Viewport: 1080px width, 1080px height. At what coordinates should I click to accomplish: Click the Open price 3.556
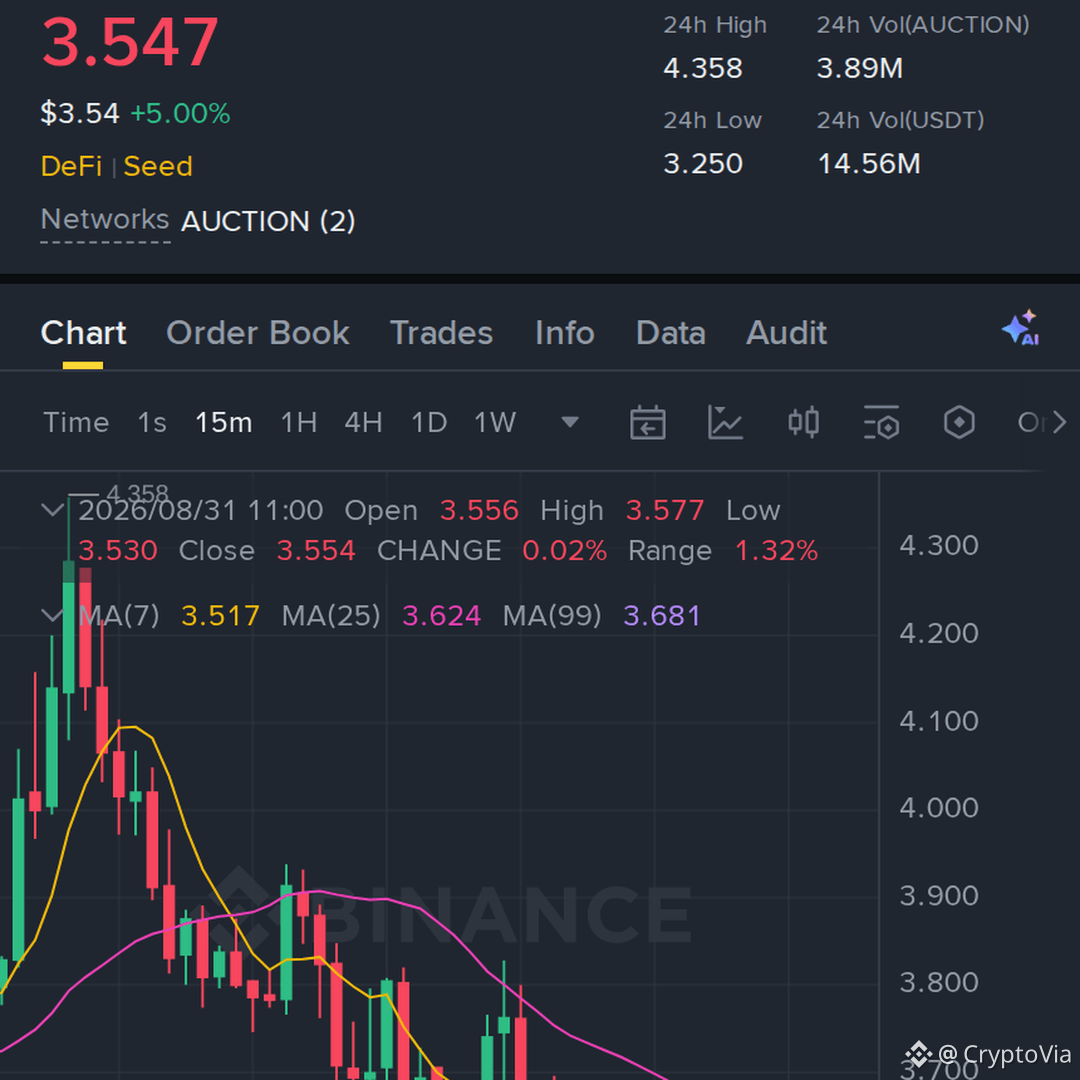click(479, 510)
